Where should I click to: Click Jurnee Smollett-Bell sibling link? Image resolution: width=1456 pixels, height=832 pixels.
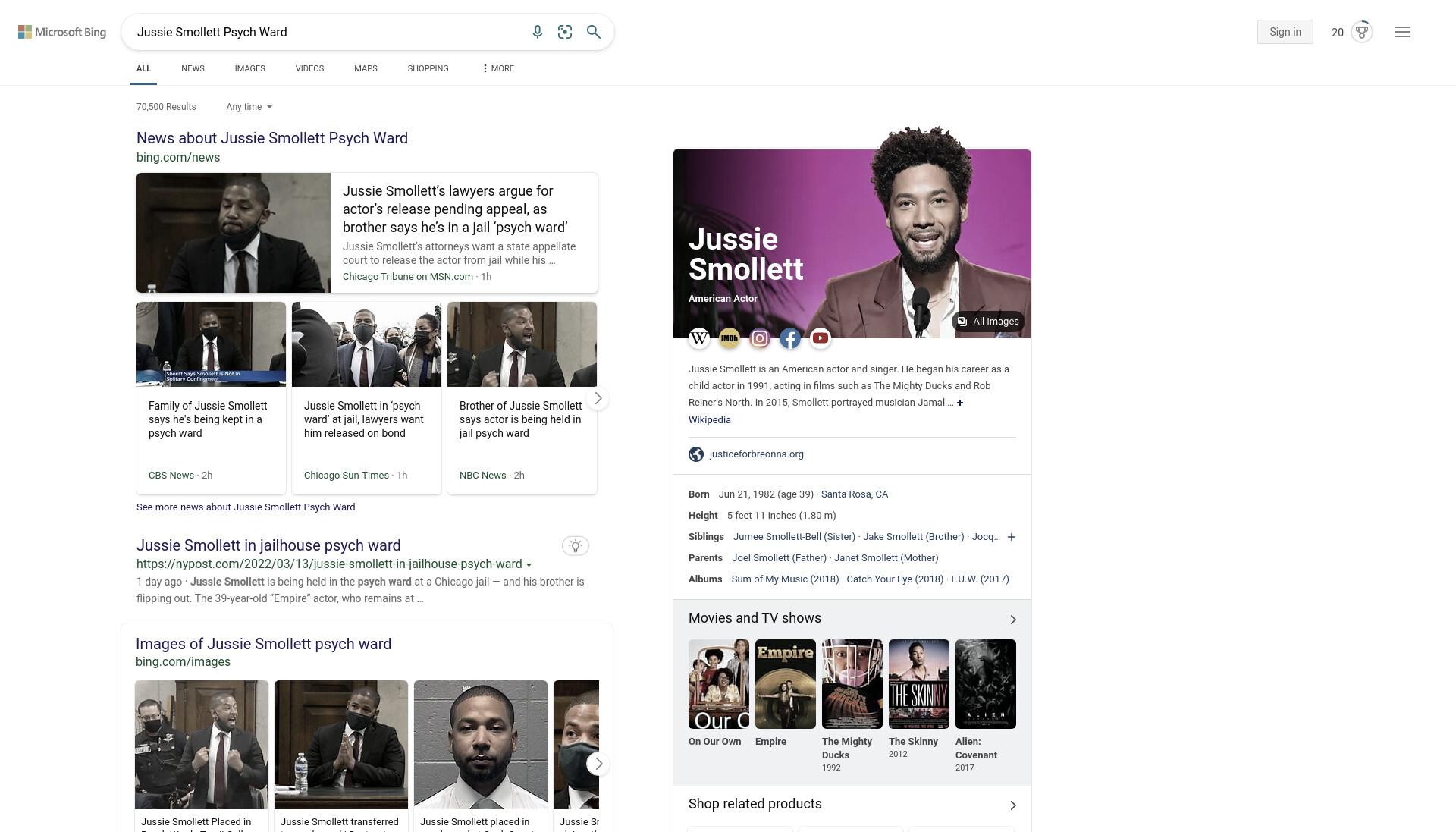(794, 537)
